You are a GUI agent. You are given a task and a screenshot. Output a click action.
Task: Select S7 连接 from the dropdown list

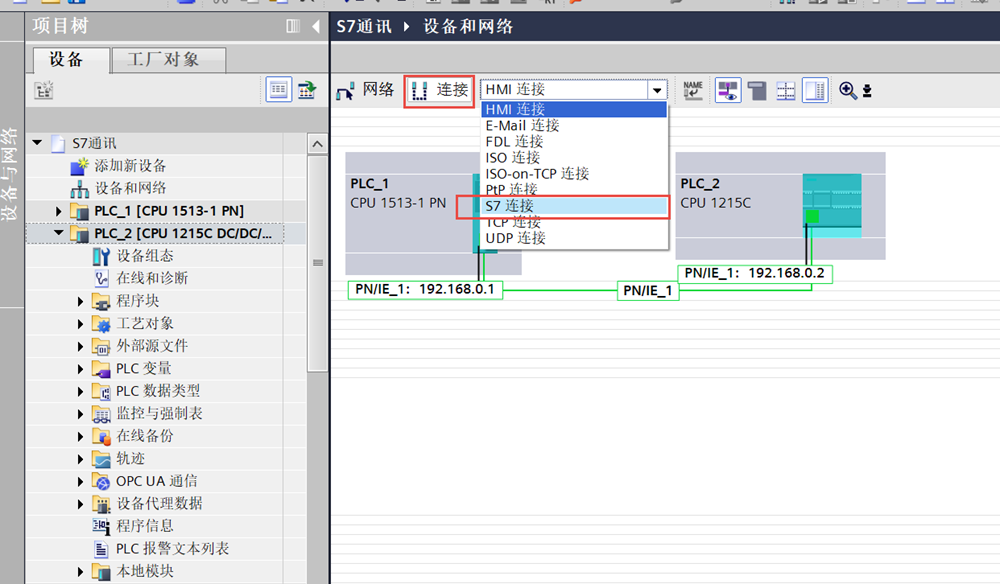[x=510, y=206]
